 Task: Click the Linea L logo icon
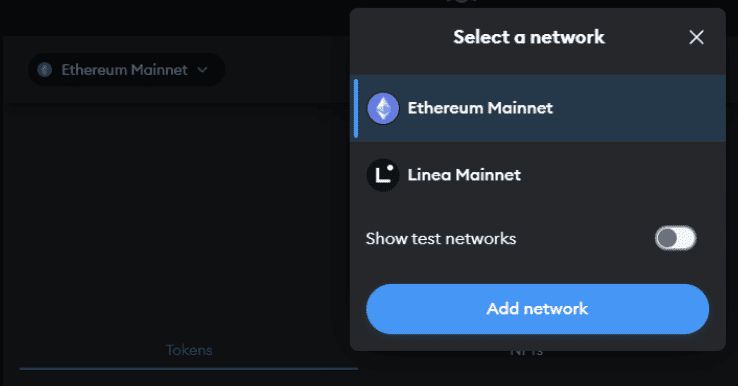click(383, 175)
